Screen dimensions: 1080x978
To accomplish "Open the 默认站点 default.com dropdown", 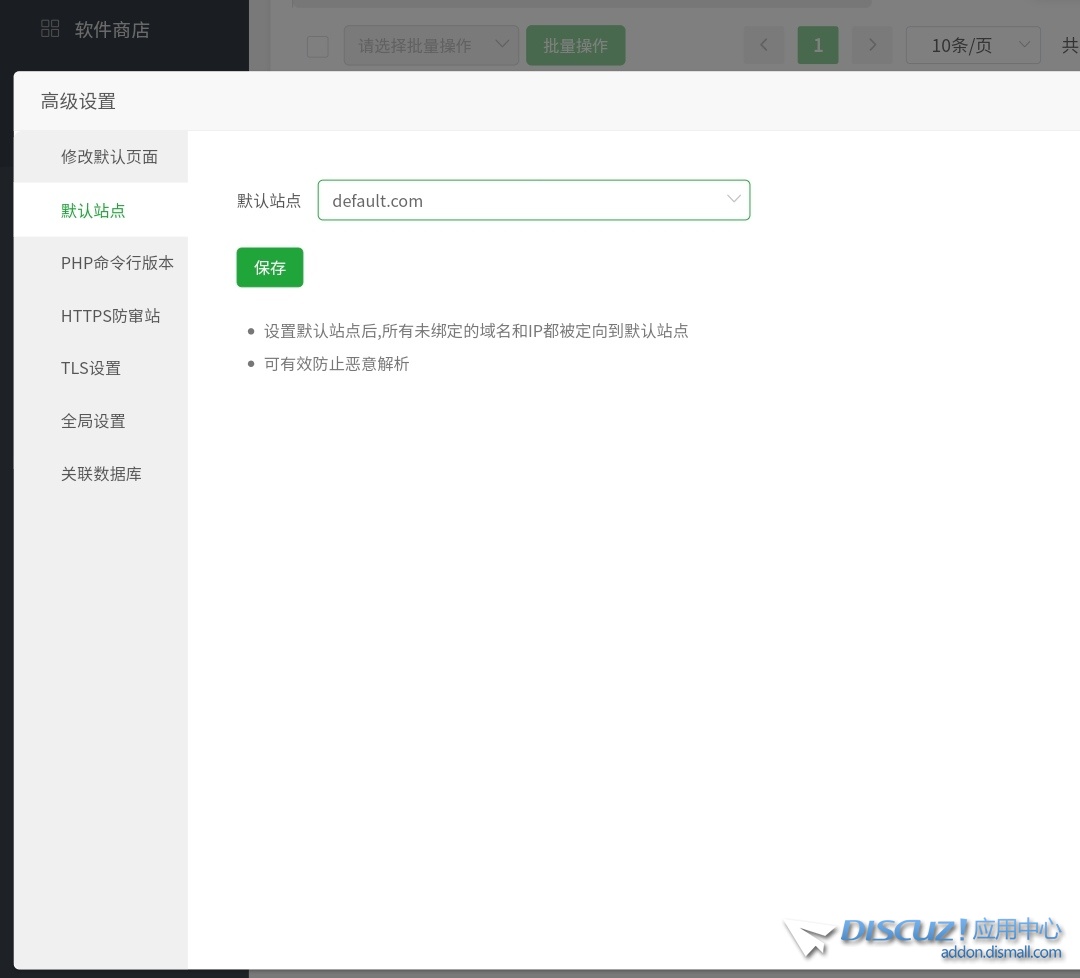I will coord(534,200).
